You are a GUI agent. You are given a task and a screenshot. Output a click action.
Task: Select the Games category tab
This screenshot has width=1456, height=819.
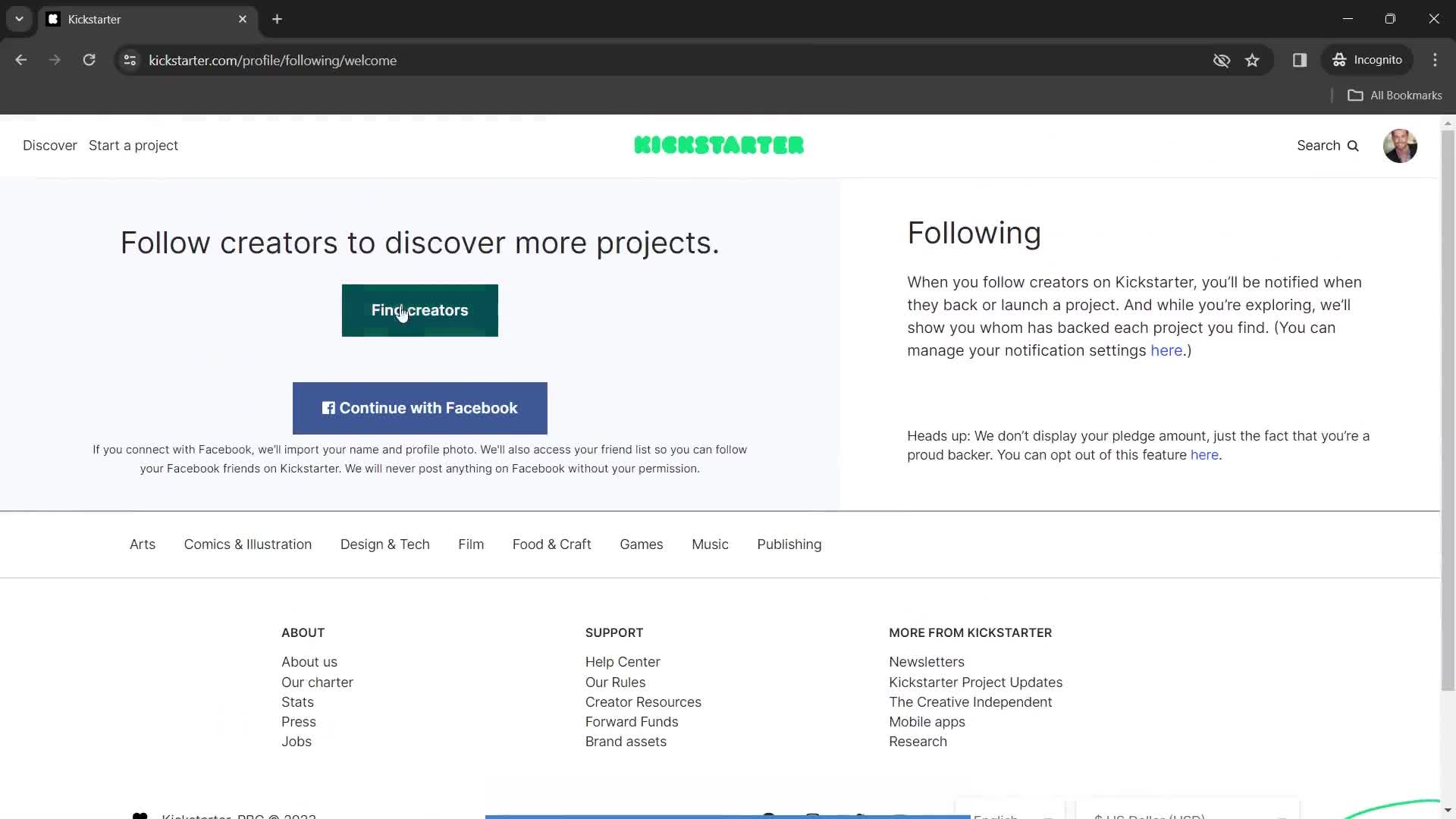641,543
